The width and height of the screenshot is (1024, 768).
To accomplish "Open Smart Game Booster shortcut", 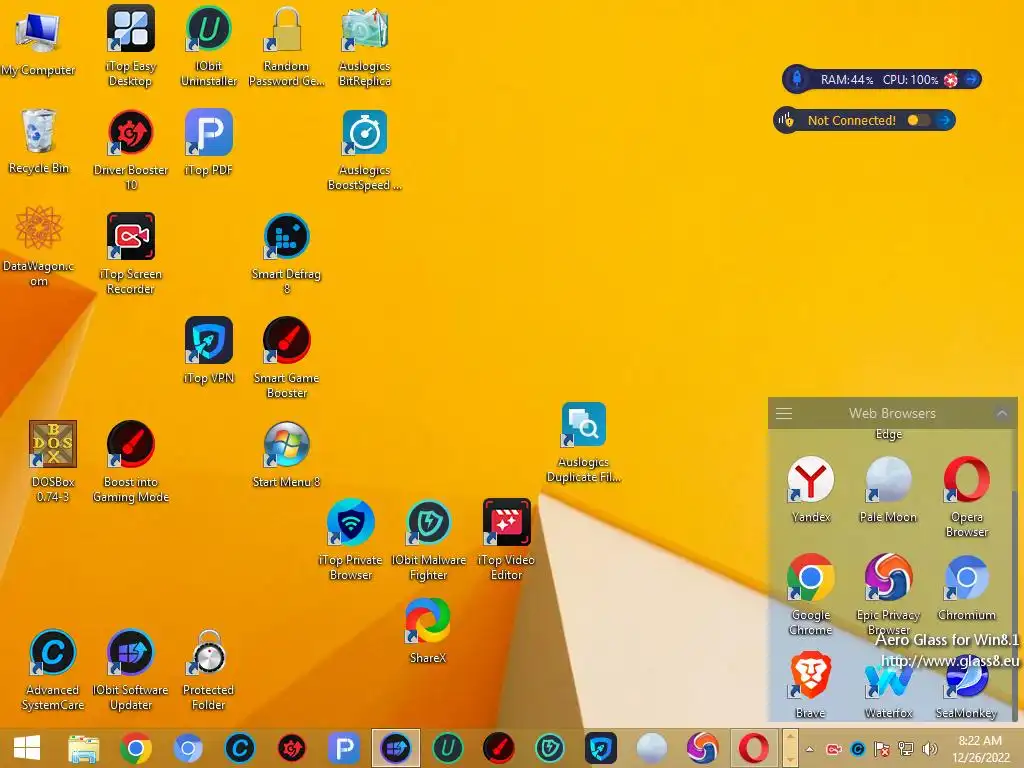I will click(286, 357).
